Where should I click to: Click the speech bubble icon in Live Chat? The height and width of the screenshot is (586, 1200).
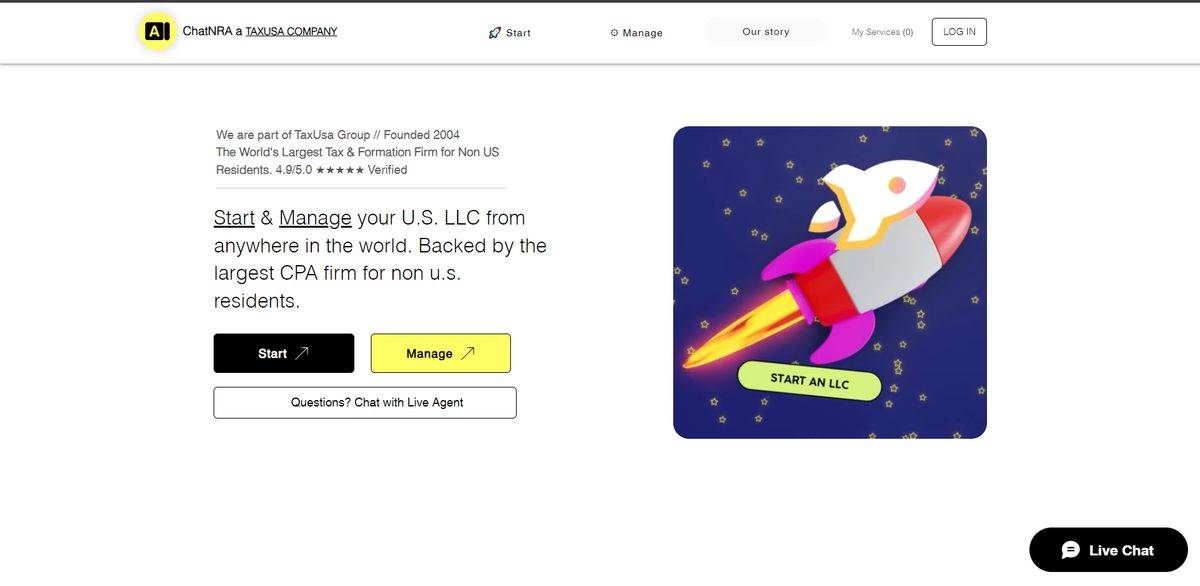tap(1071, 550)
